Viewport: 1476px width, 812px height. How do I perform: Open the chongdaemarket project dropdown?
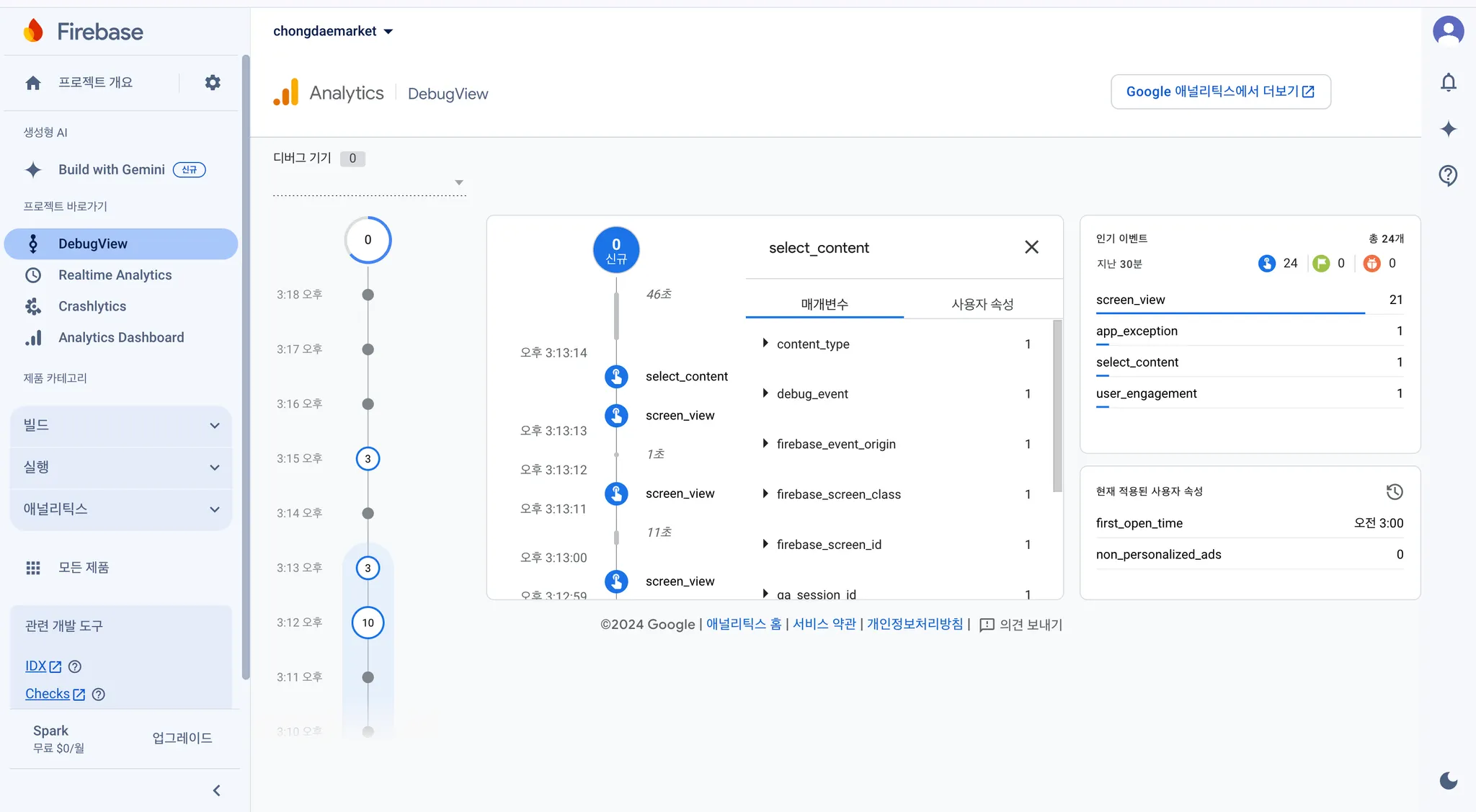(x=333, y=31)
